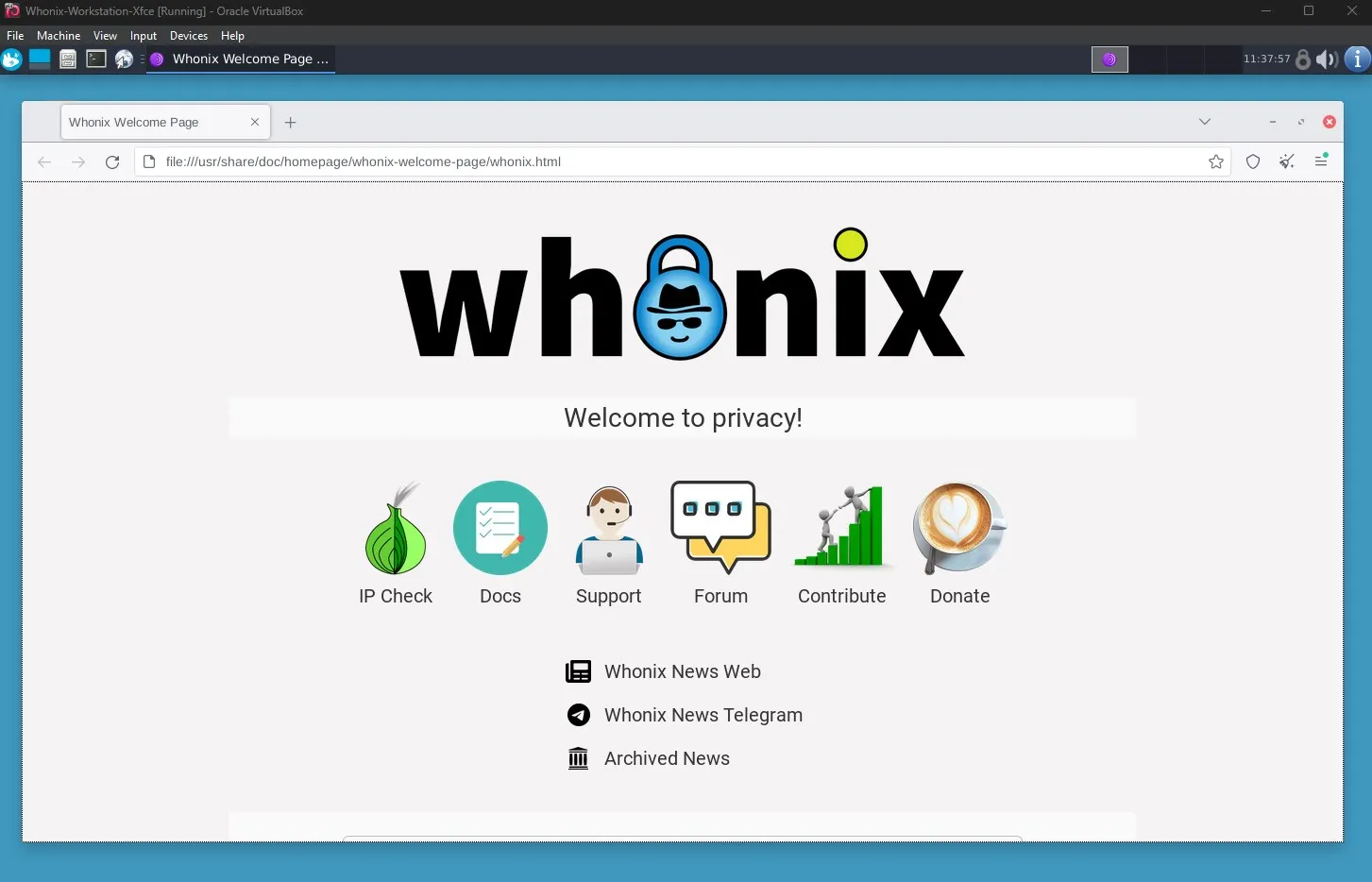This screenshot has width=1372, height=882.
Task: Launch the terminal from the taskbar icon
Action: (96, 59)
